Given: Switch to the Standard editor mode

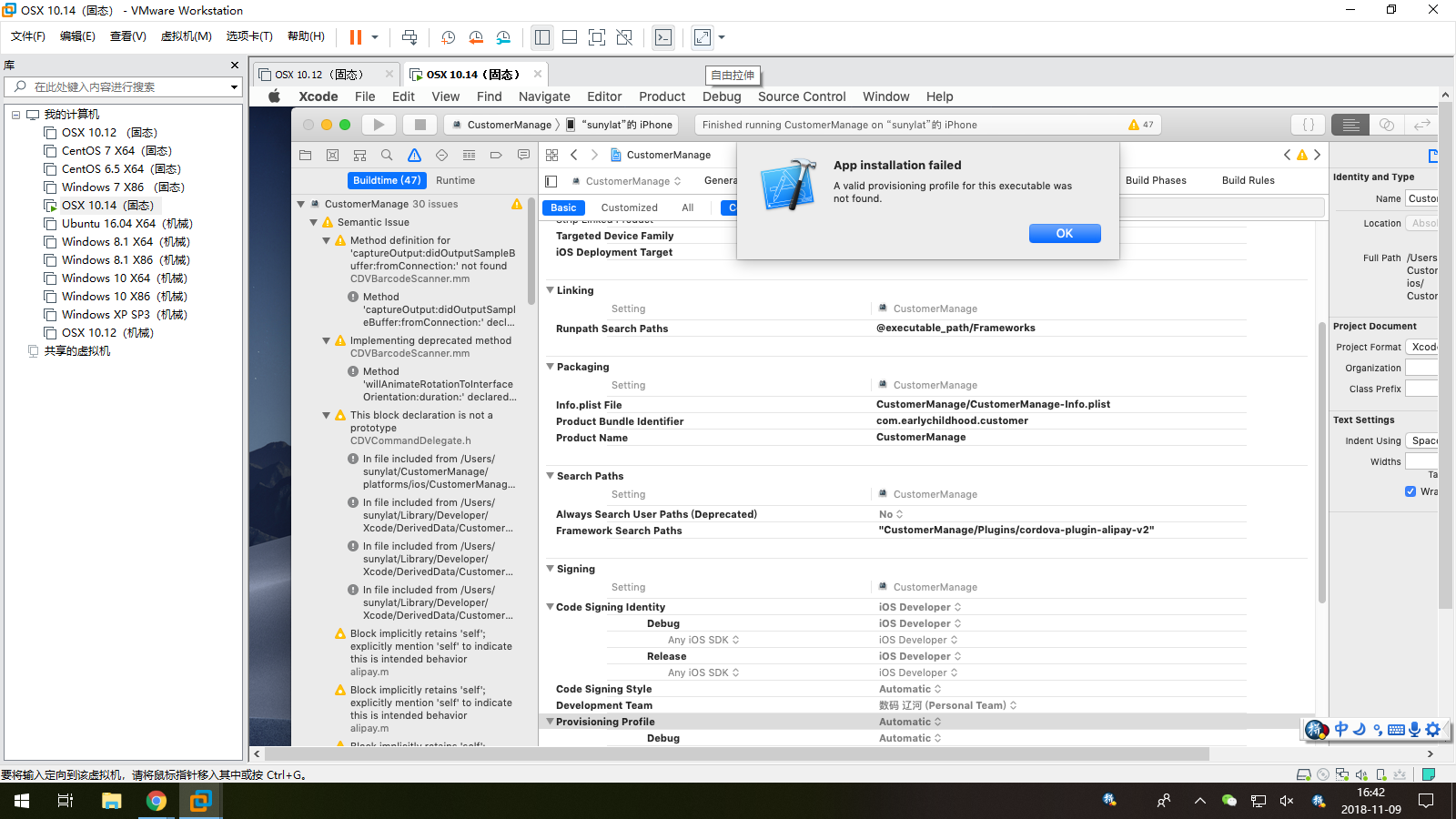Looking at the screenshot, I should pos(1350,125).
